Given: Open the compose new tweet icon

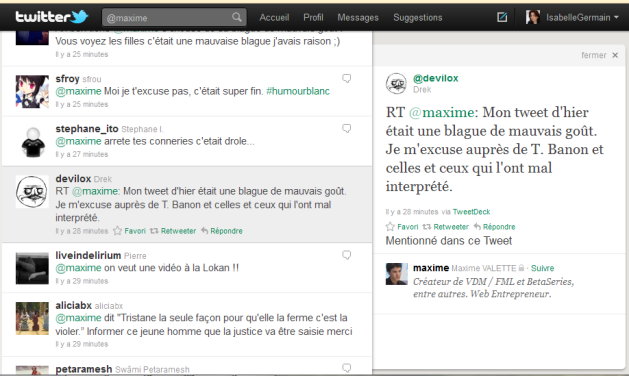Looking at the screenshot, I should [x=502, y=17].
